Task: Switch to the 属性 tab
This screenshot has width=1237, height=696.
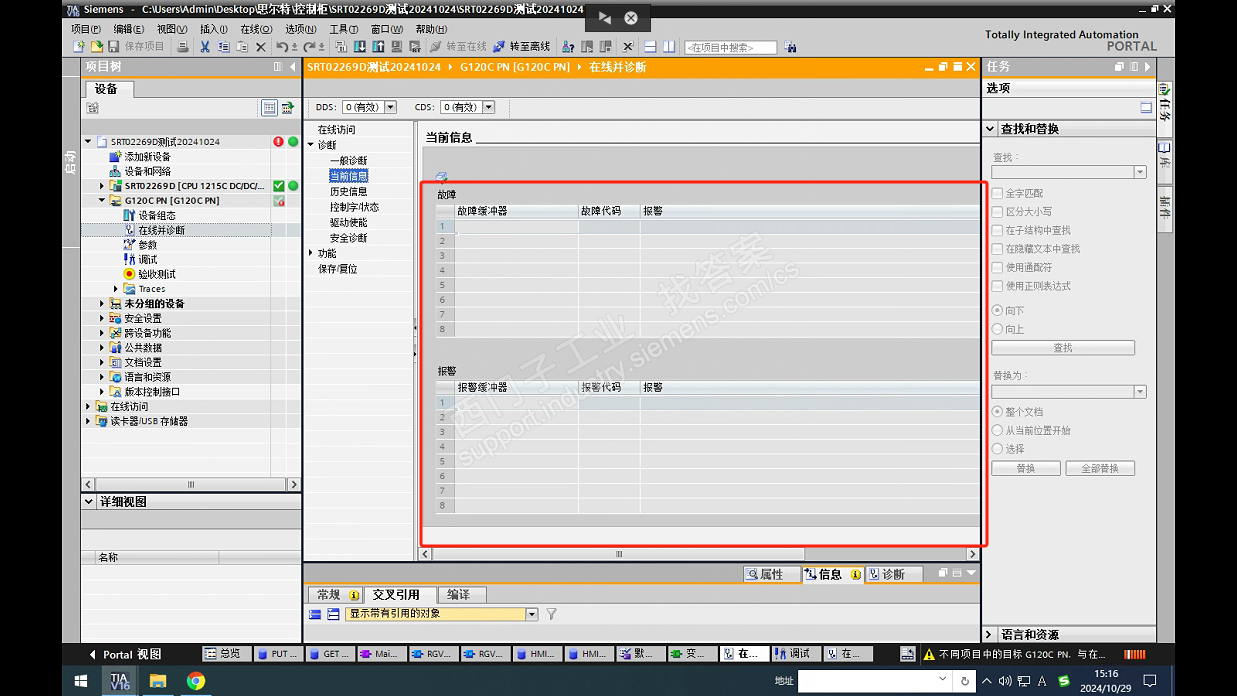Action: tap(771, 575)
